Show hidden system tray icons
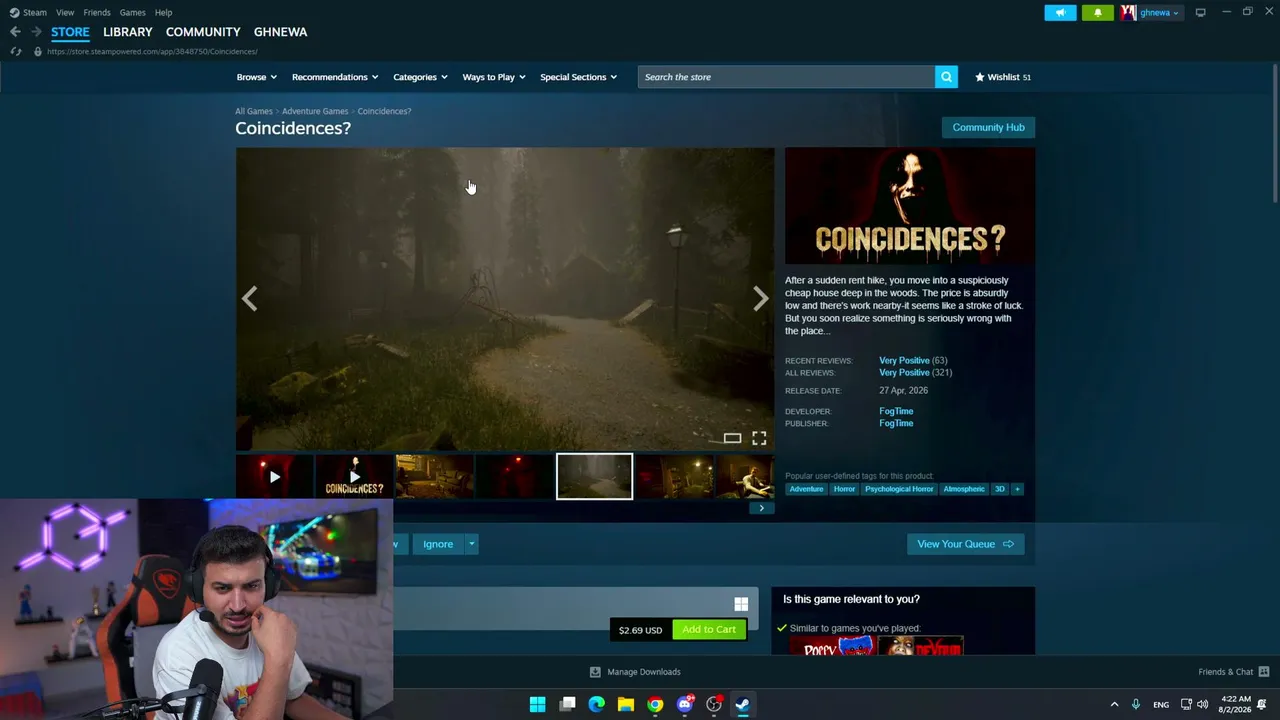Screen dimensions: 1280x720 [1114, 704]
